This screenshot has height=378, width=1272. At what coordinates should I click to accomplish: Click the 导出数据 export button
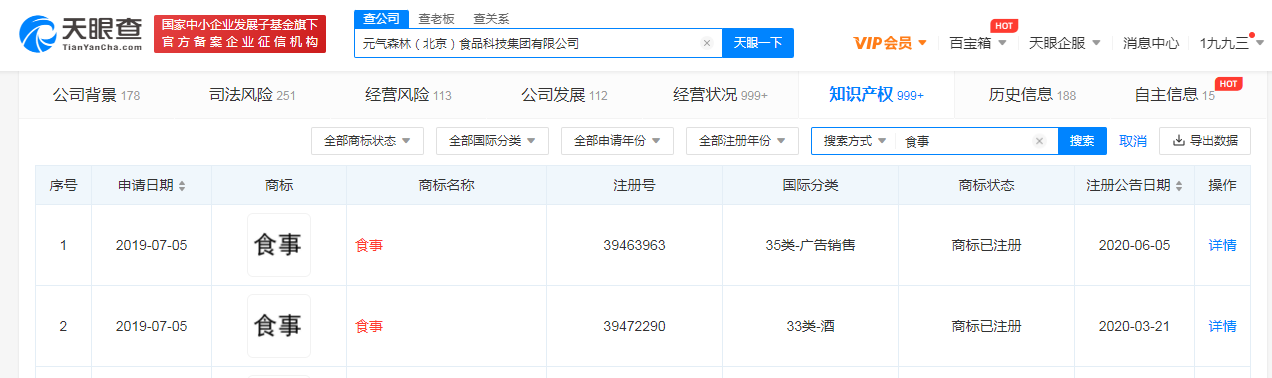click(x=1205, y=141)
